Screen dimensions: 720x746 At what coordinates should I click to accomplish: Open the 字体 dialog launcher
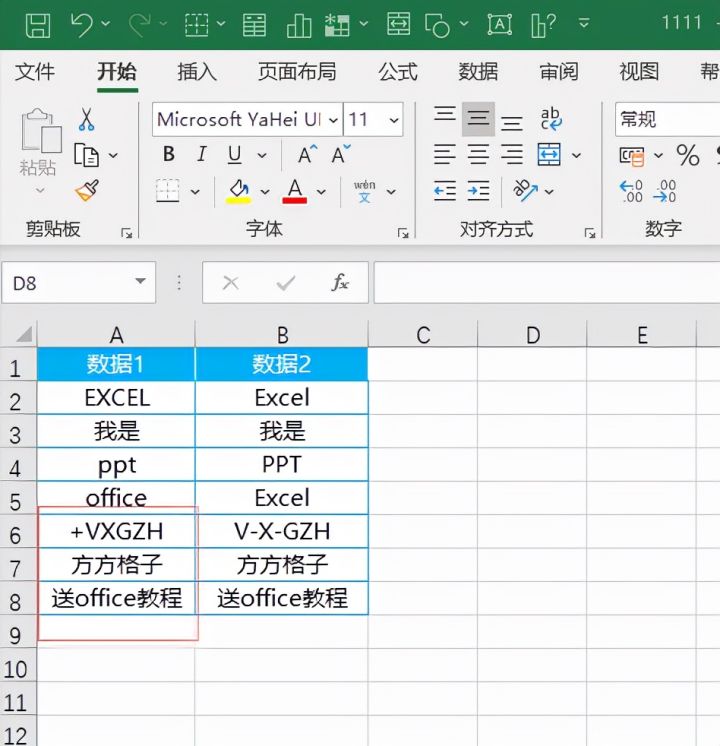[x=403, y=233]
